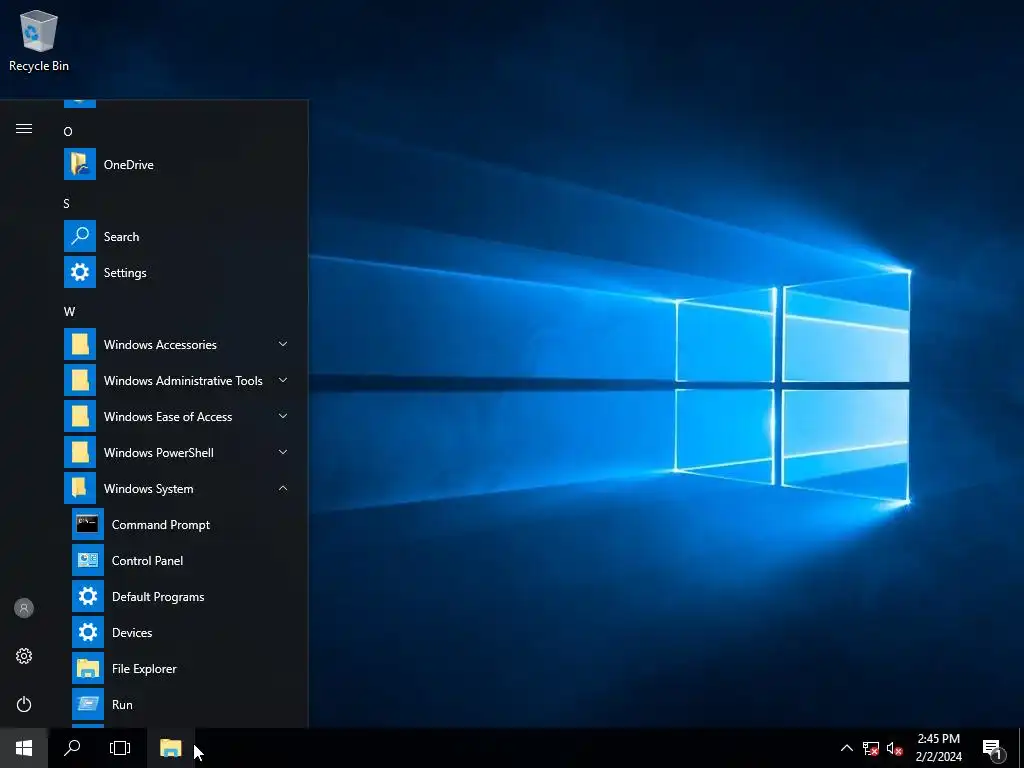Expand the Start menu hamburger button
Viewport: 1024px width, 768px height.
pos(24,129)
